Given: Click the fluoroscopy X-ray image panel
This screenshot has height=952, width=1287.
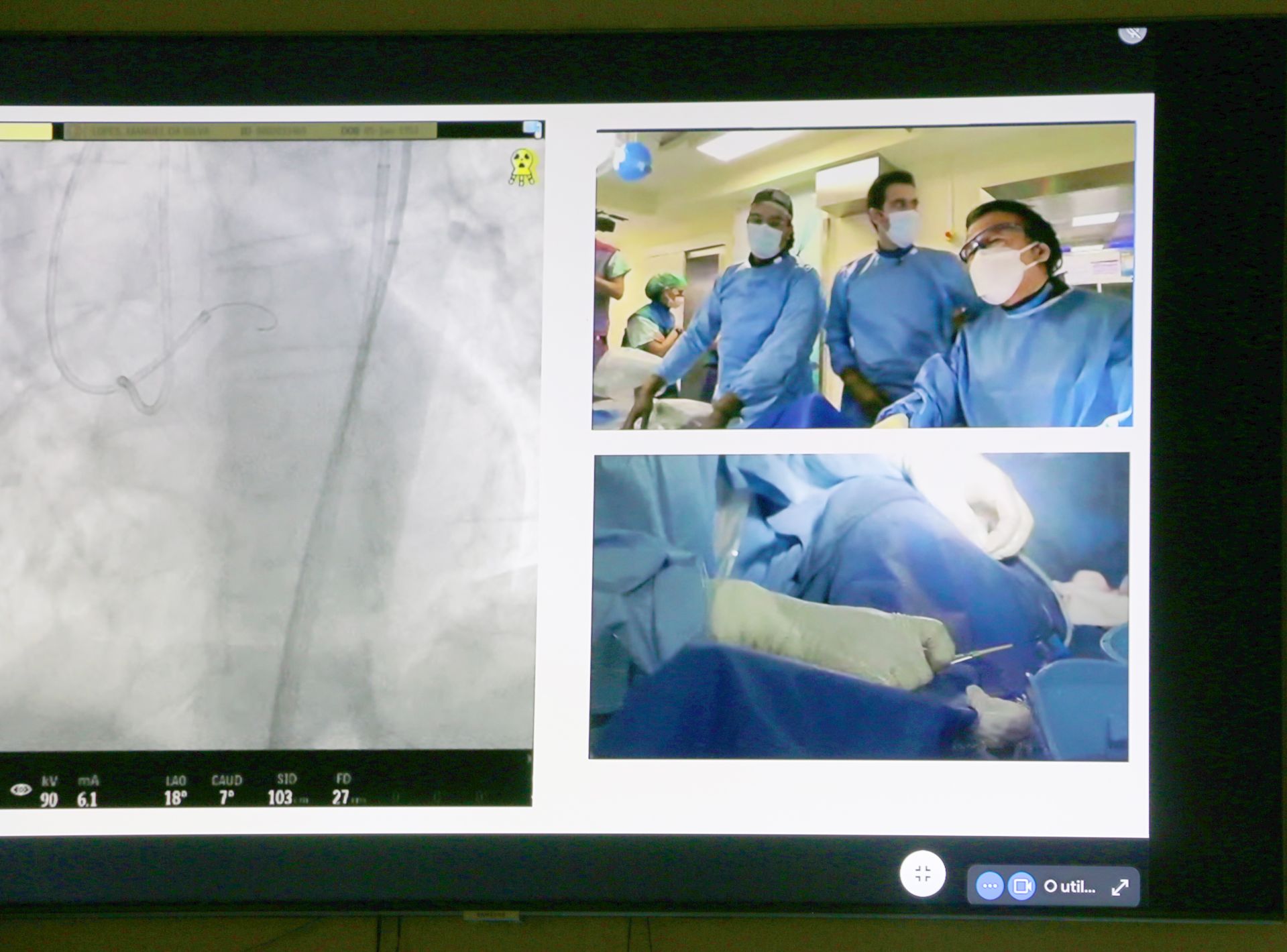Looking at the screenshot, I should [268, 442].
